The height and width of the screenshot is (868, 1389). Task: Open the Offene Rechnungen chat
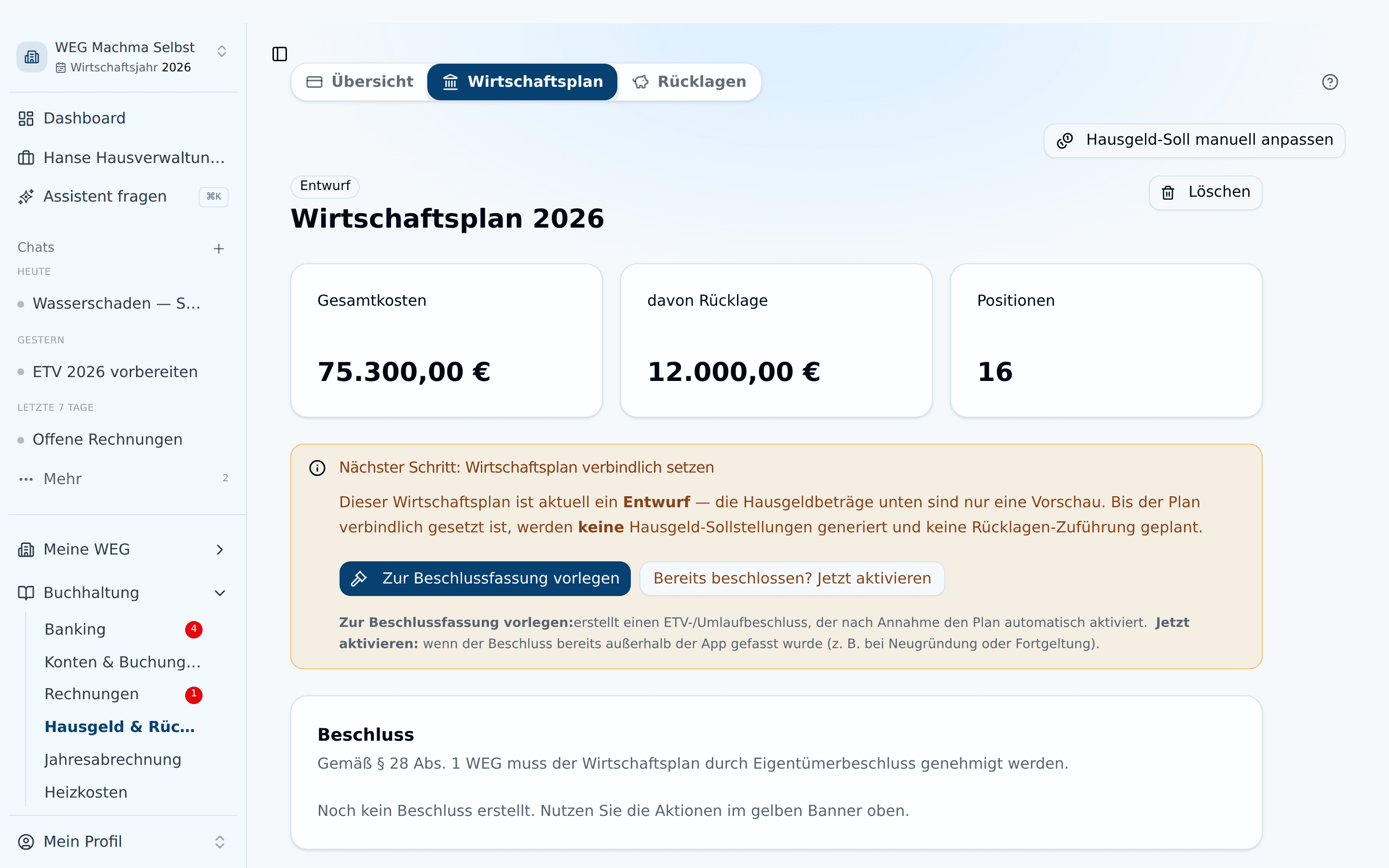point(108,440)
